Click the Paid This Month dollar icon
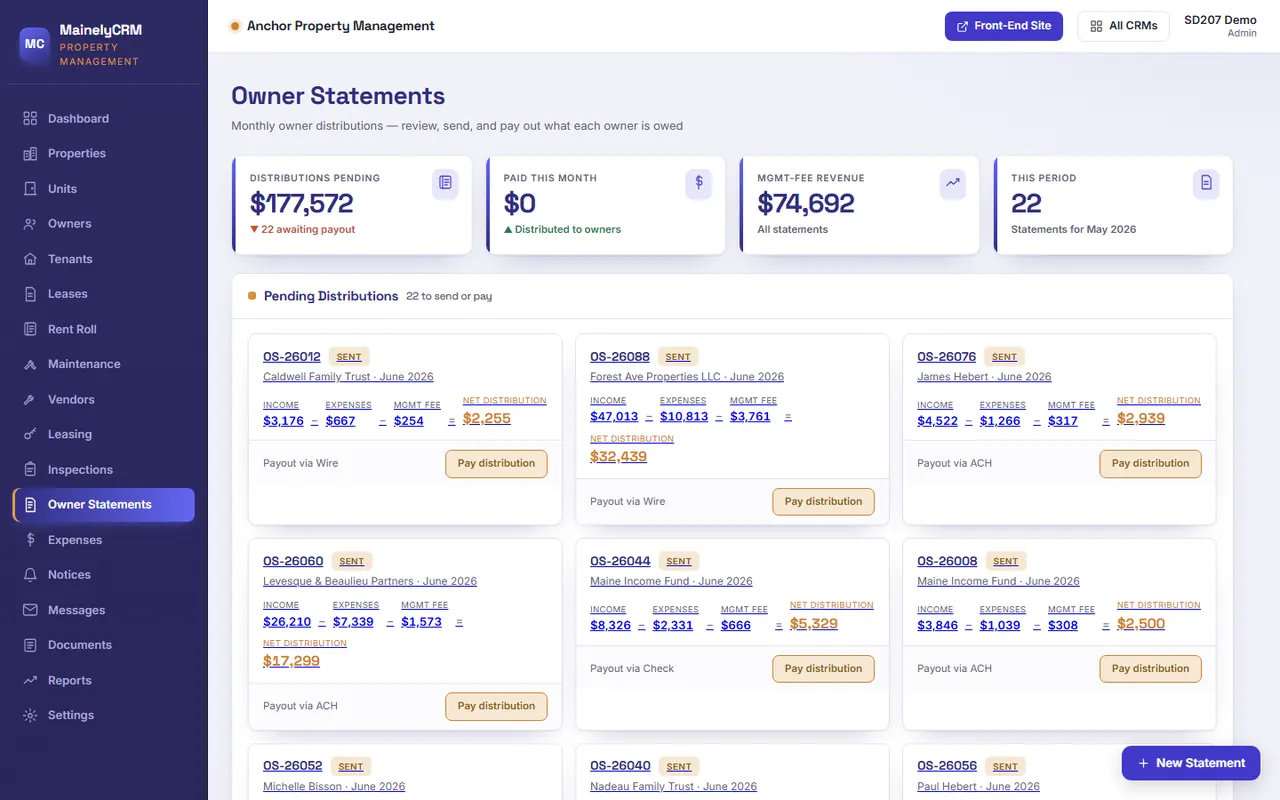The image size is (1280, 800). tap(699, 183)
